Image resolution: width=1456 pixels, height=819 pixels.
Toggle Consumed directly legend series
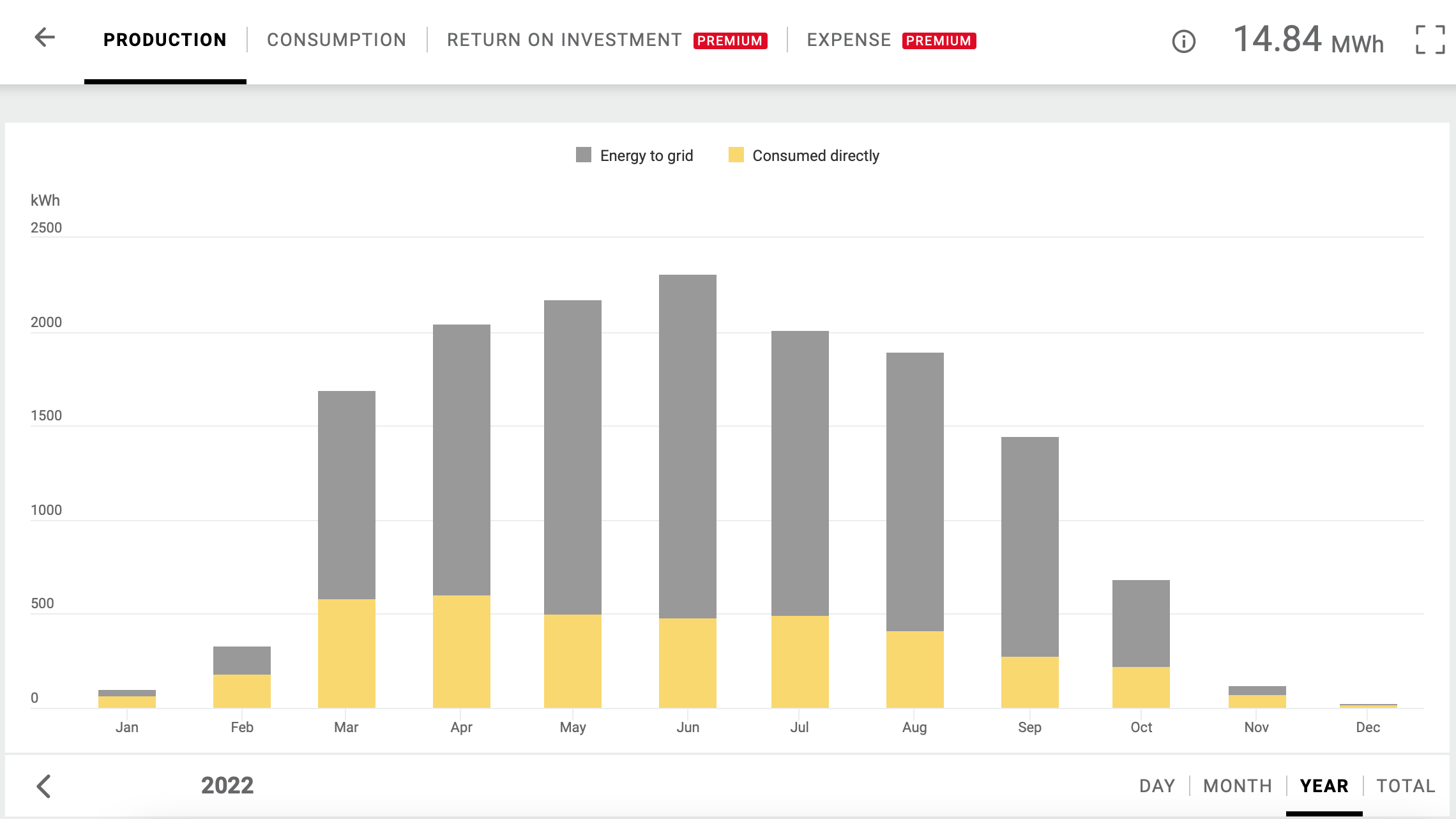pos(815,156)
